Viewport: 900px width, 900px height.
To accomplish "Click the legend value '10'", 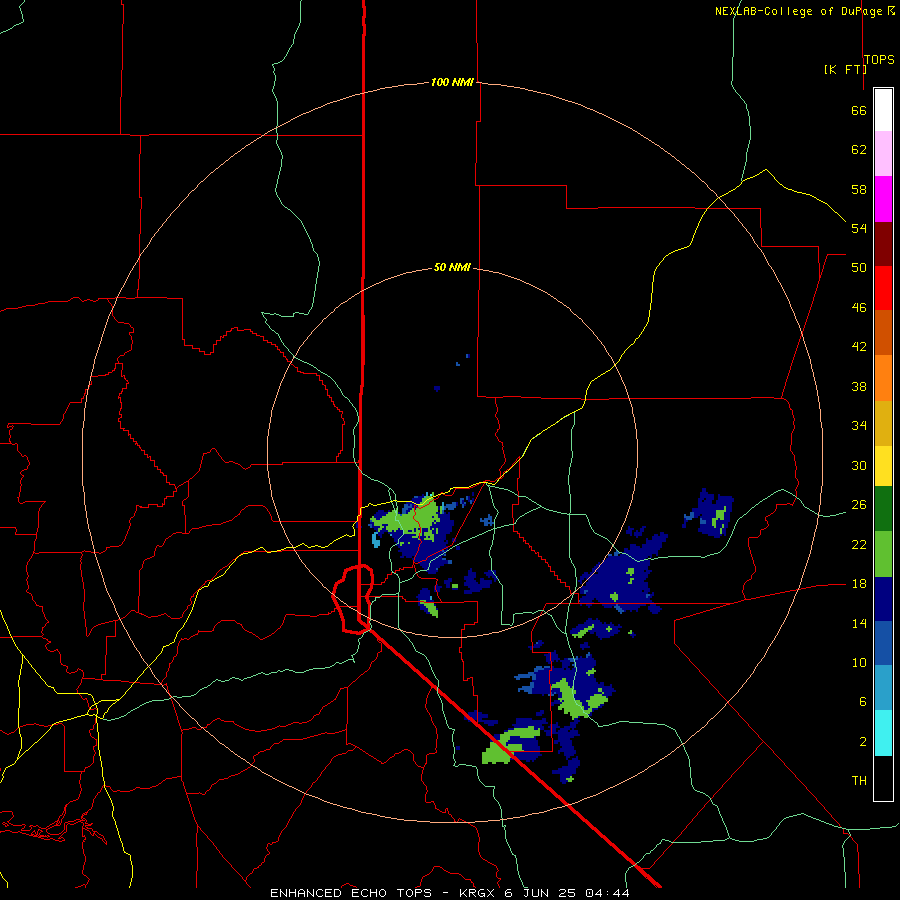I will 859,662.
